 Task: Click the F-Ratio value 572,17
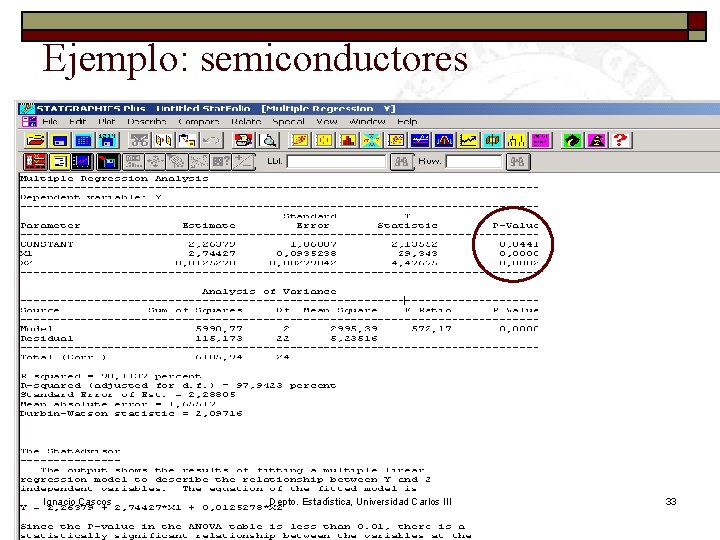(432, 329)
